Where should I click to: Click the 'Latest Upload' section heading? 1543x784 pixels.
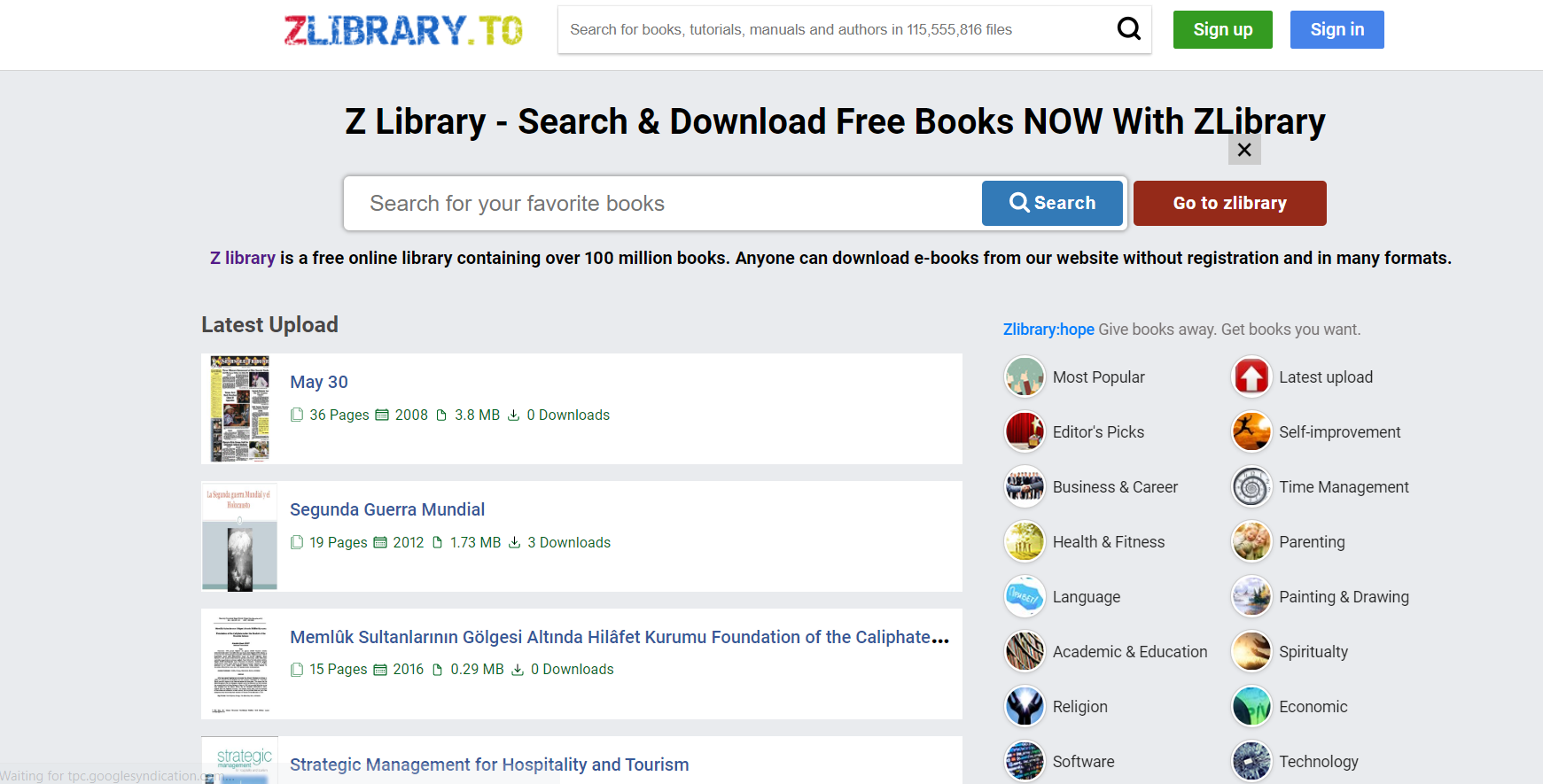point(269,324)
